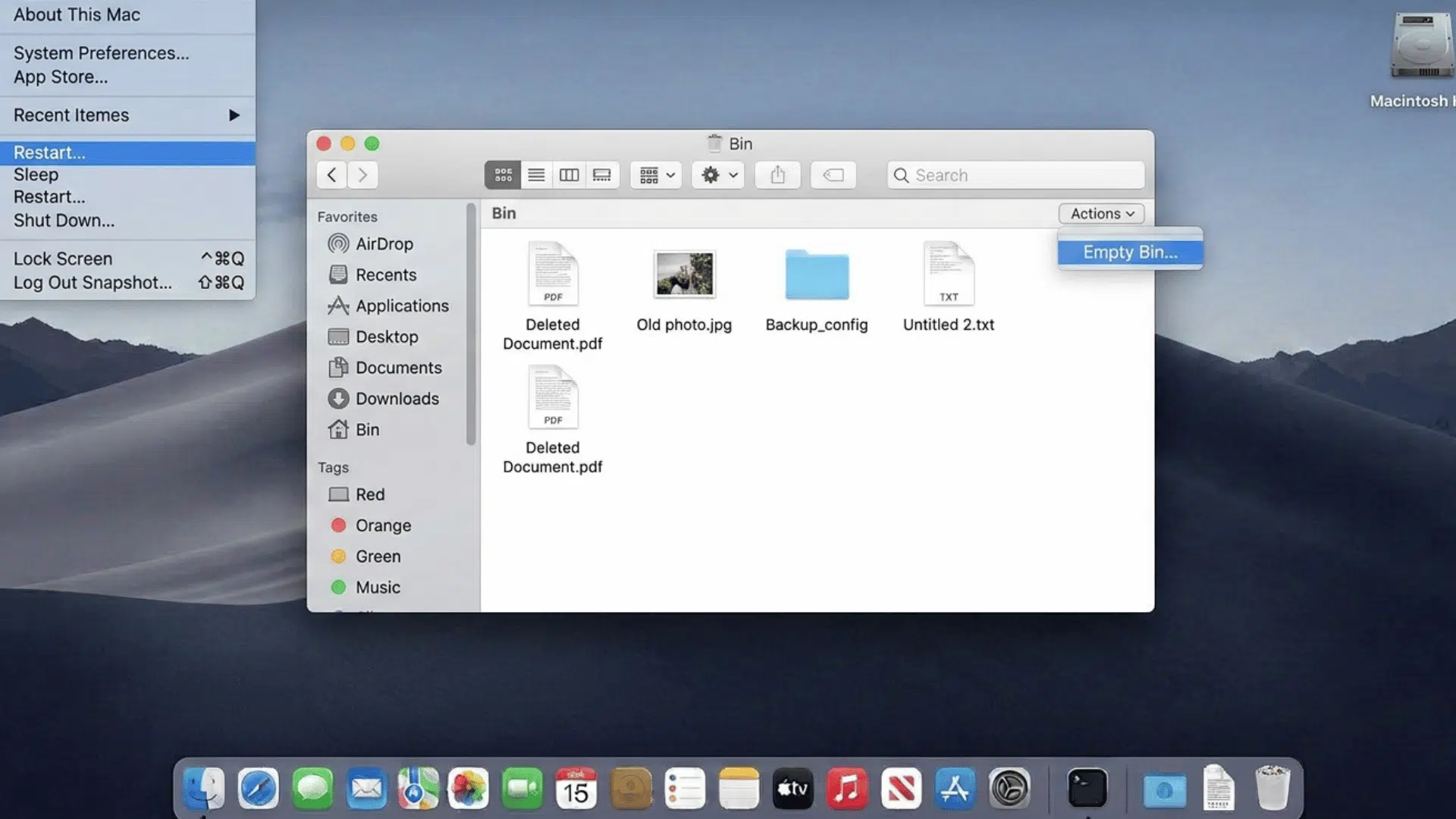This screenshot has width=1456, height=819.
Task: Launch App Store from the Dock
Action: (x=955, y=789)
